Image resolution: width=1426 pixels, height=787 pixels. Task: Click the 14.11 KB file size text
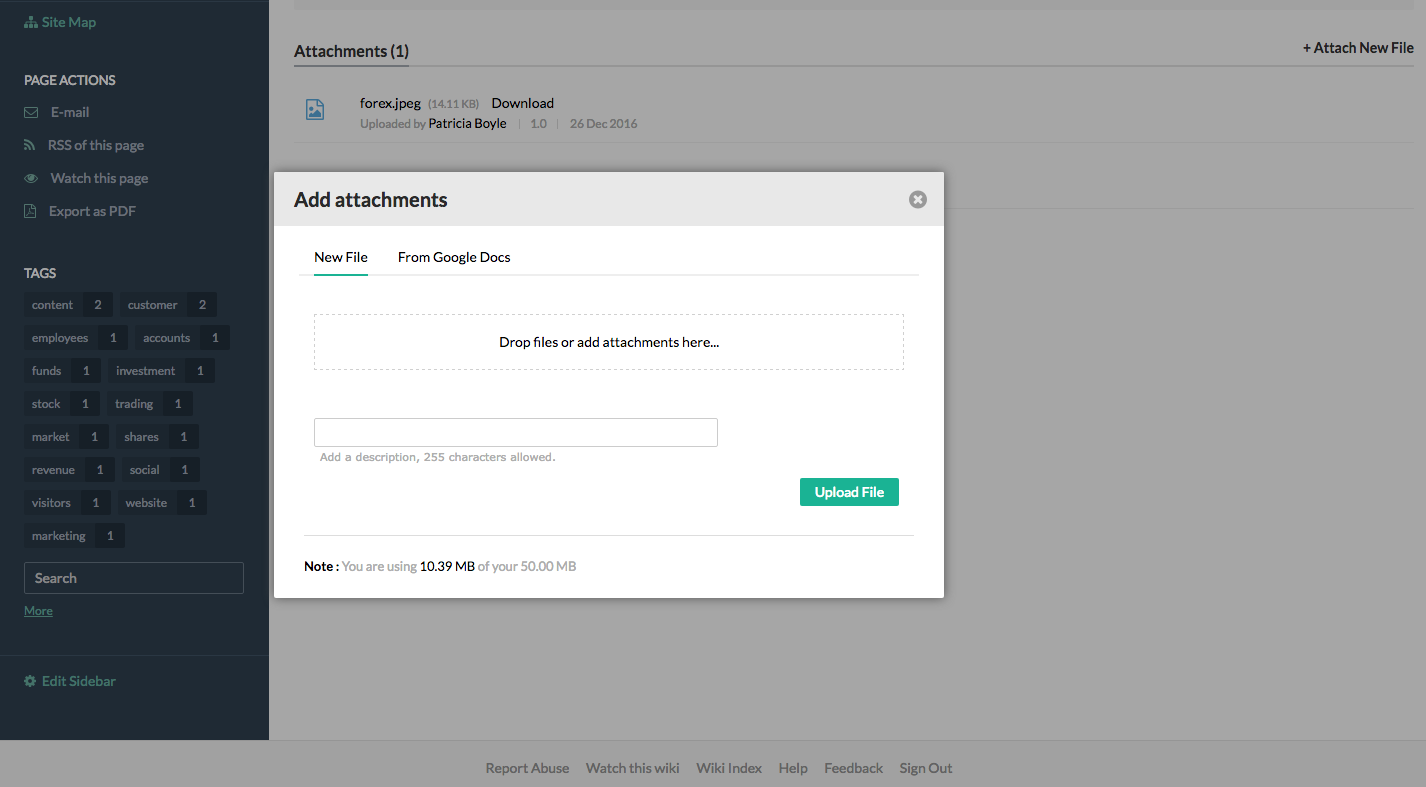453,104
